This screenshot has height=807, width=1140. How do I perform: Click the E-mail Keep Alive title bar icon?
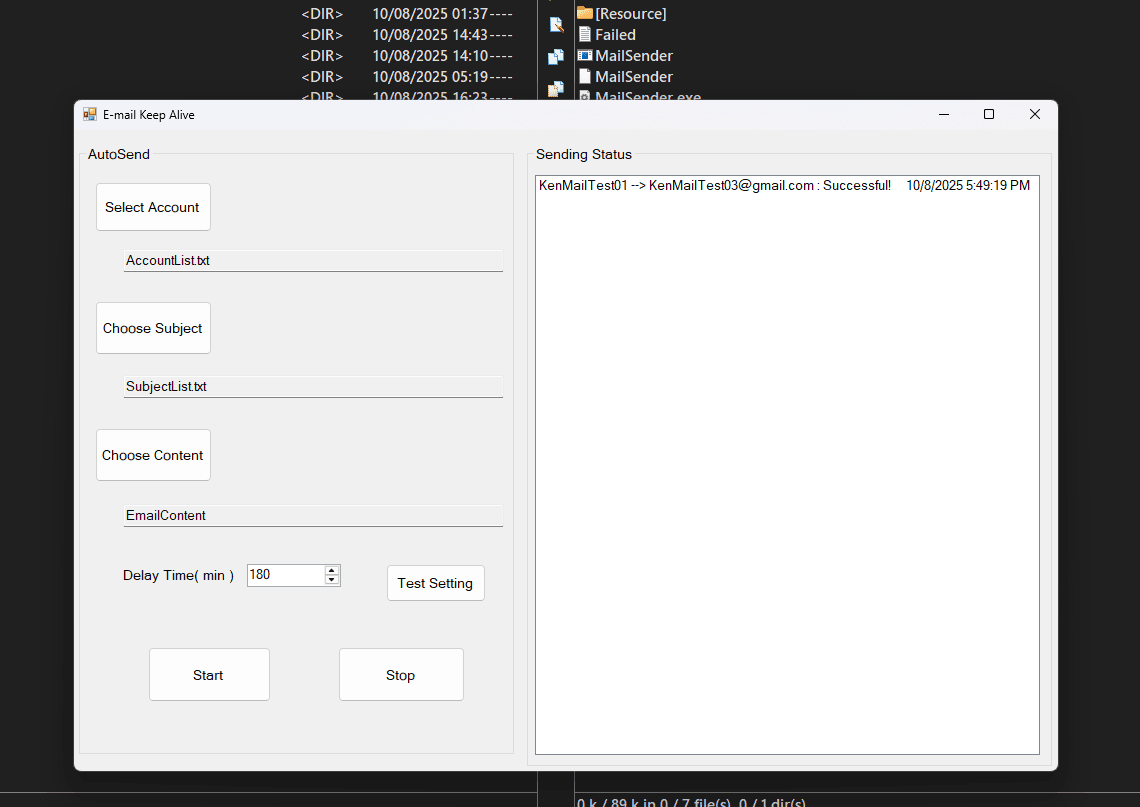pyautogui.click(x=90, y=114)
